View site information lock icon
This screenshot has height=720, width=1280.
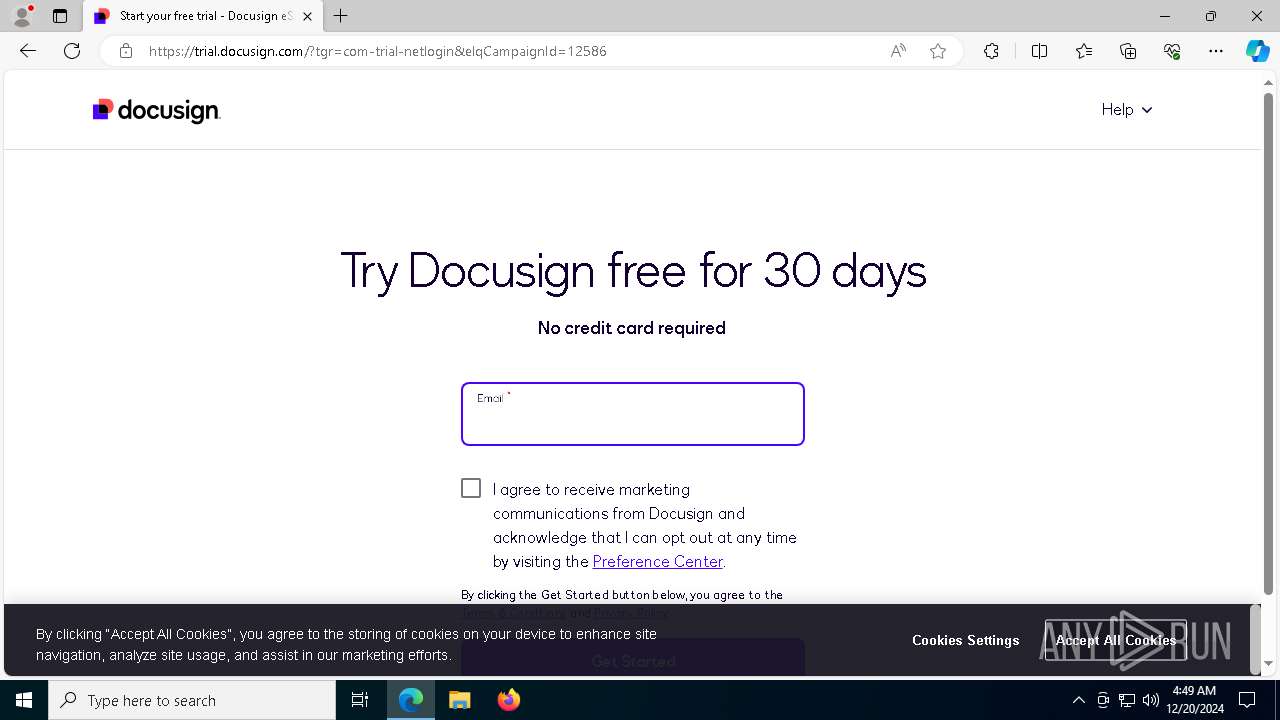[x=125, y=51]
